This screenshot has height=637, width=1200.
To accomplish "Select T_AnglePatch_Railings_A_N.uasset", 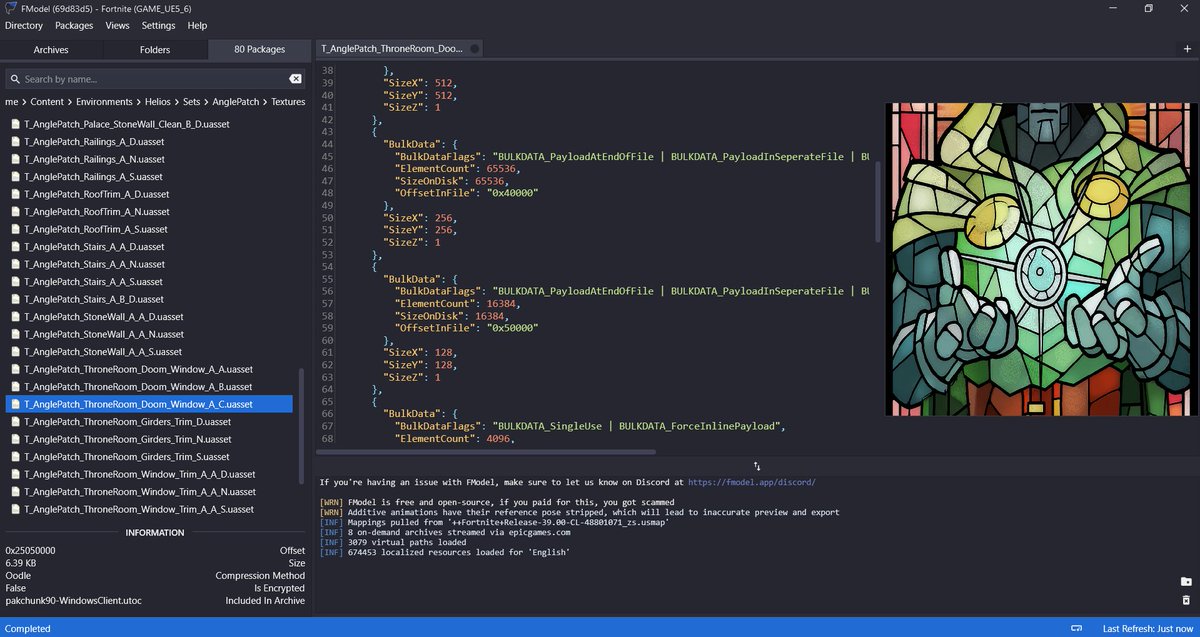I will pyautogui.click(x=150, y=159).
